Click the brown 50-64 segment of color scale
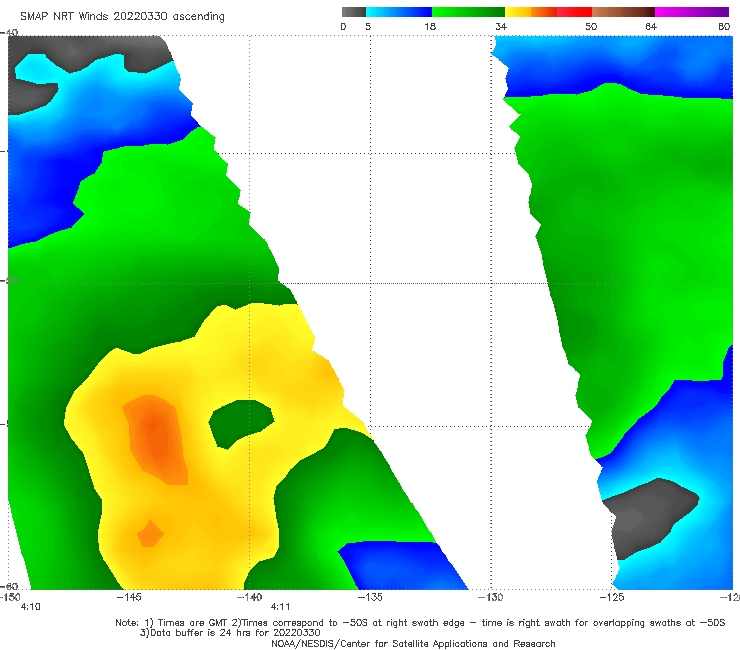740x650 pixels. pos(623,12)
